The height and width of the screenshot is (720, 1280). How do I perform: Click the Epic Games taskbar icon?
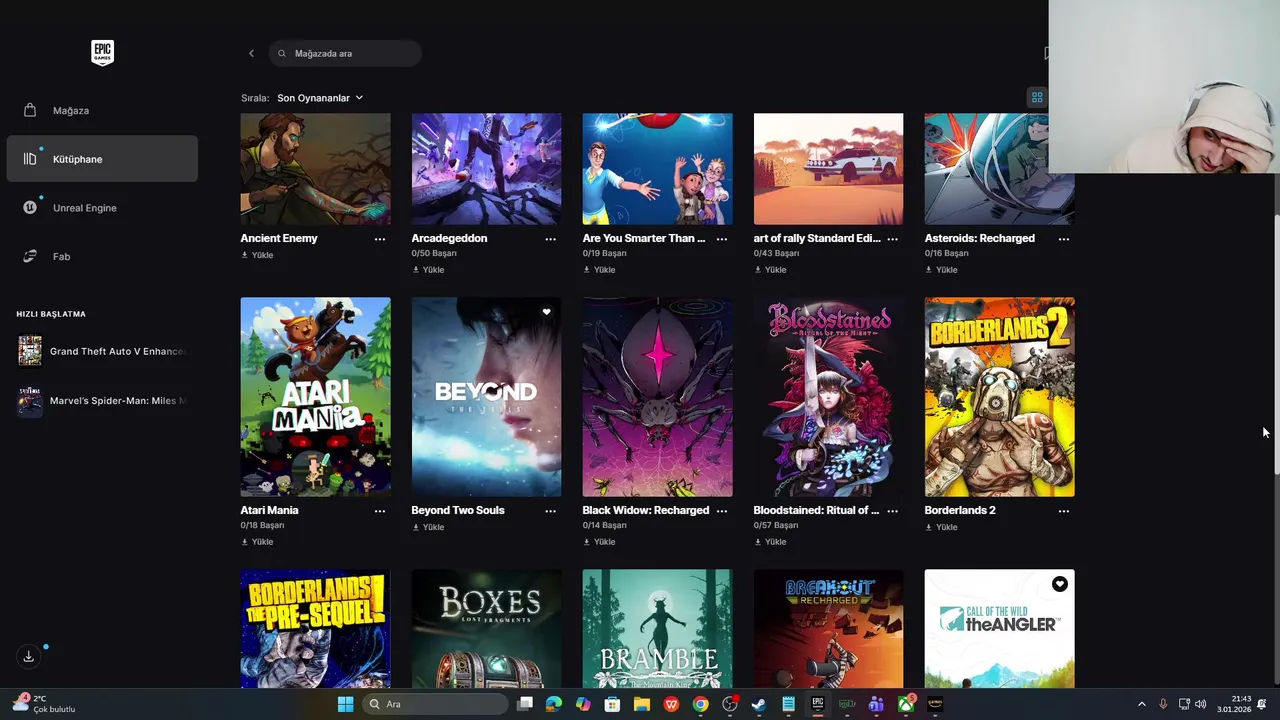coord(818,704)
